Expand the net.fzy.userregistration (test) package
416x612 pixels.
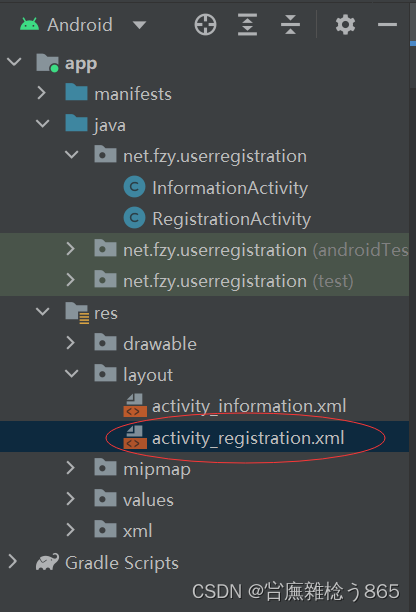click(71, 280)
